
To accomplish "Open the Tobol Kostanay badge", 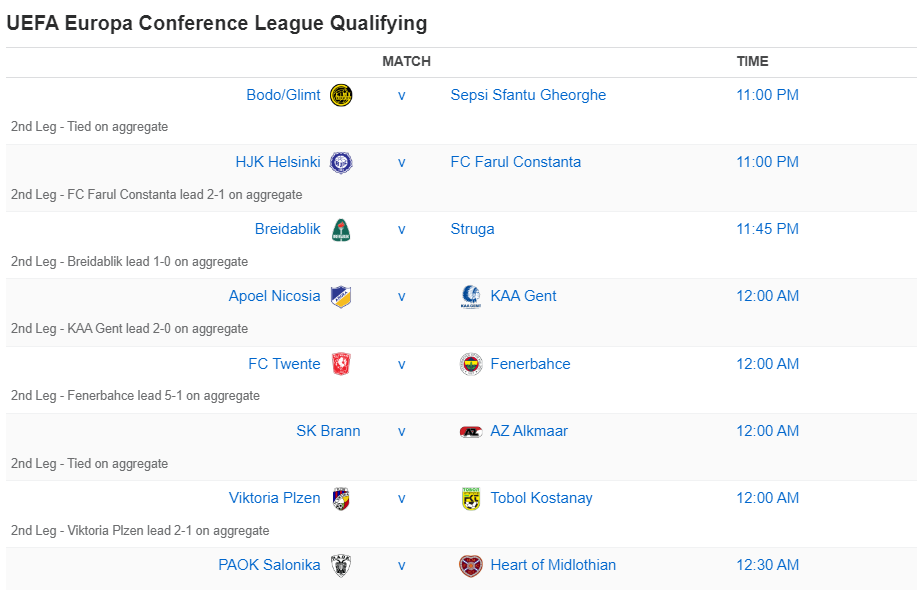I will point(470,497).
